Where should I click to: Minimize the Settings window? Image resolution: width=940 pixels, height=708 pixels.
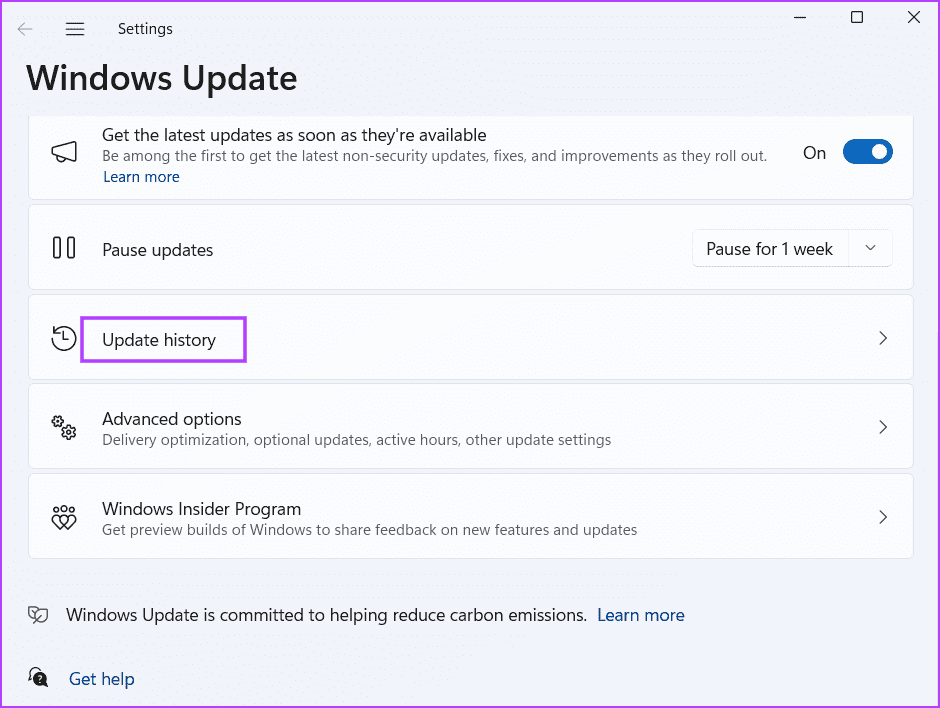pyautogui.click(x=800, y=17)
